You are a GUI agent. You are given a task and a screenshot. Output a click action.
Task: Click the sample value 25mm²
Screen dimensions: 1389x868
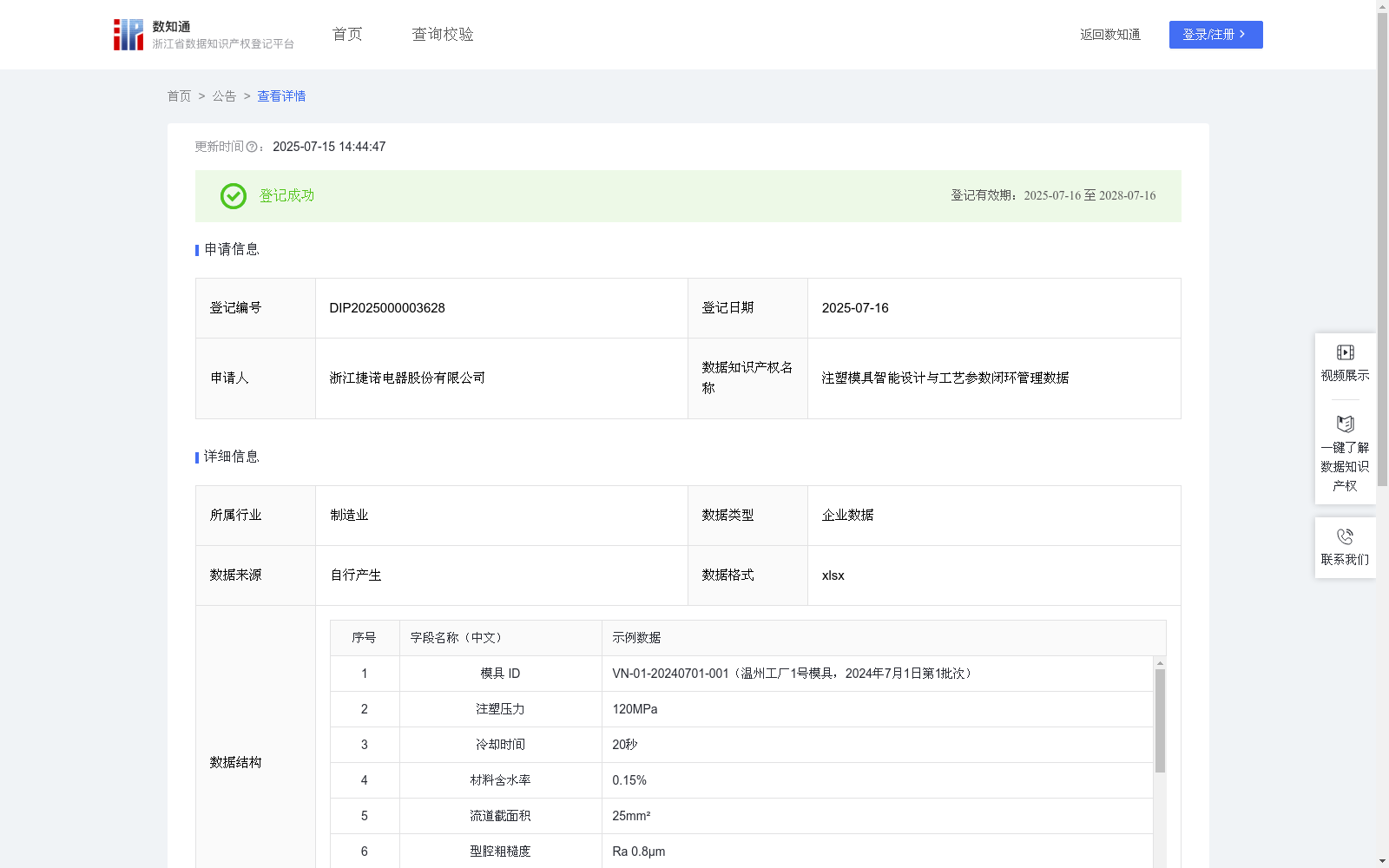631,816
